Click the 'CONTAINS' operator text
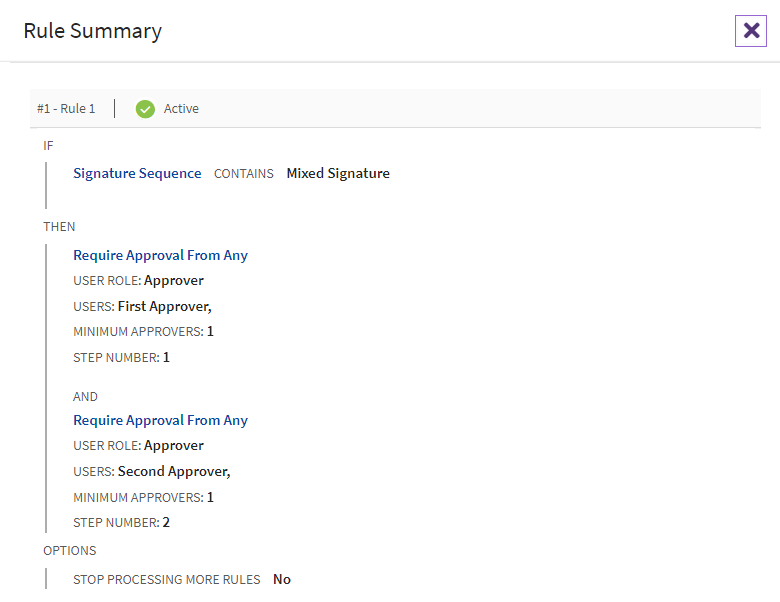Image resolution: width=780 pixels, height=602 pixels. coord(244,174)
